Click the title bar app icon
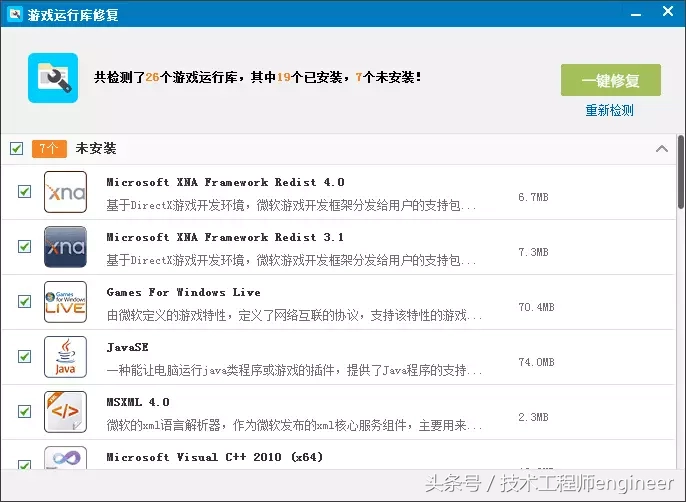 tap(15, 14)
